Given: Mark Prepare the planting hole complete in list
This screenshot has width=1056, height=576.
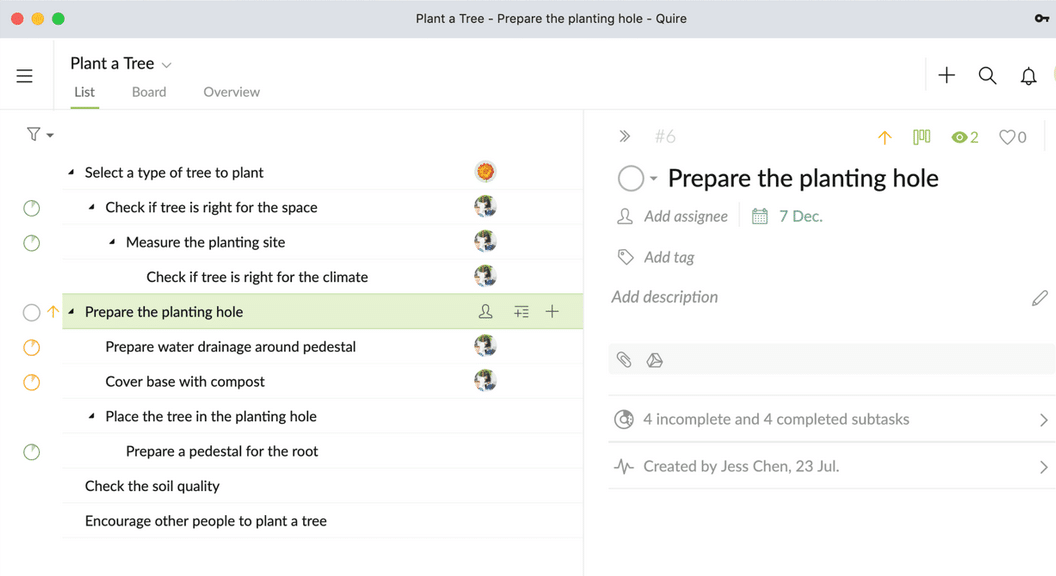Looking at the screenshot, I should click(x=32, y=313).
